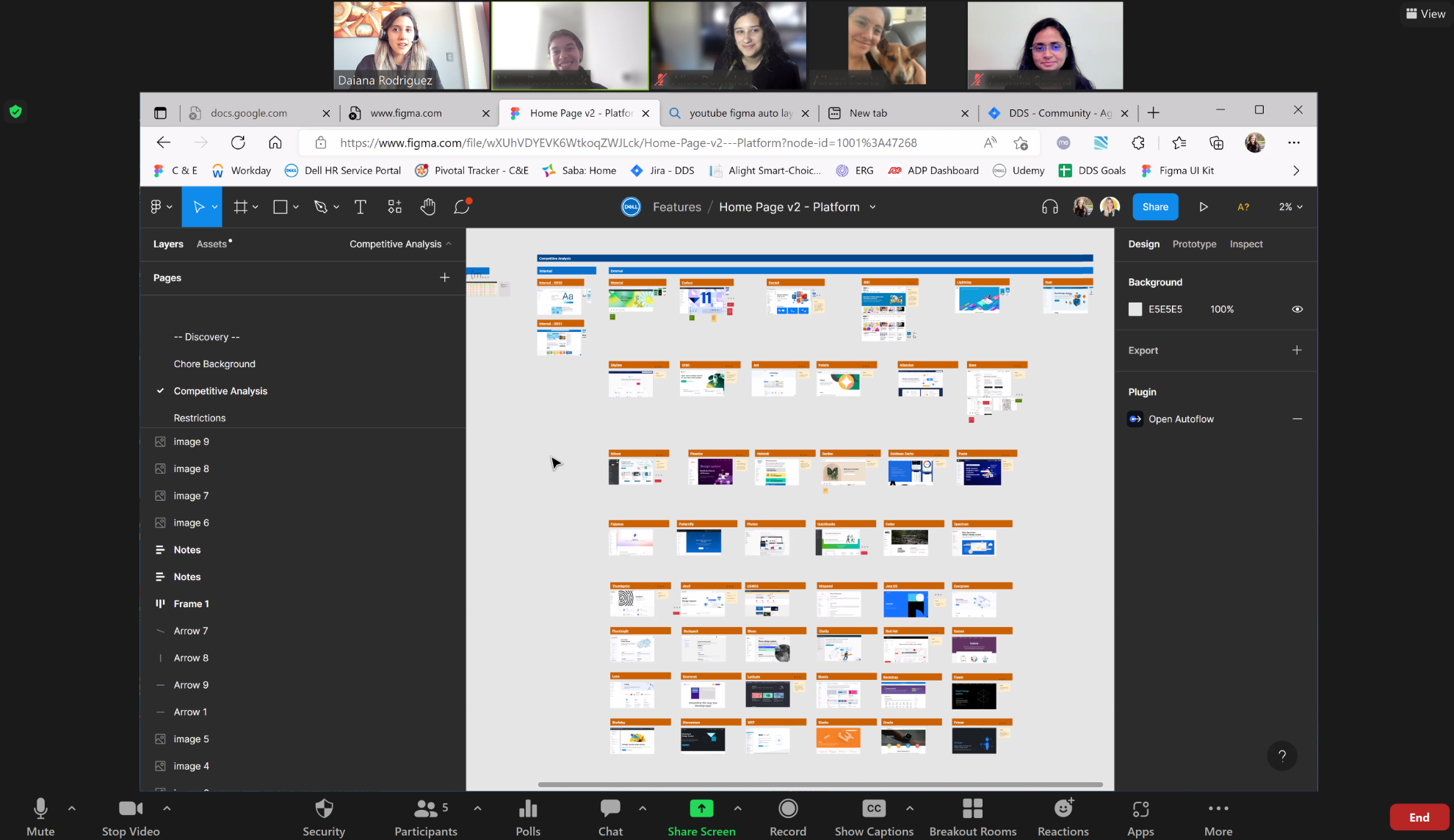Toggle Background color visibility eye
This screenshot has width=1454, height=840.
tap(1297, 309)
